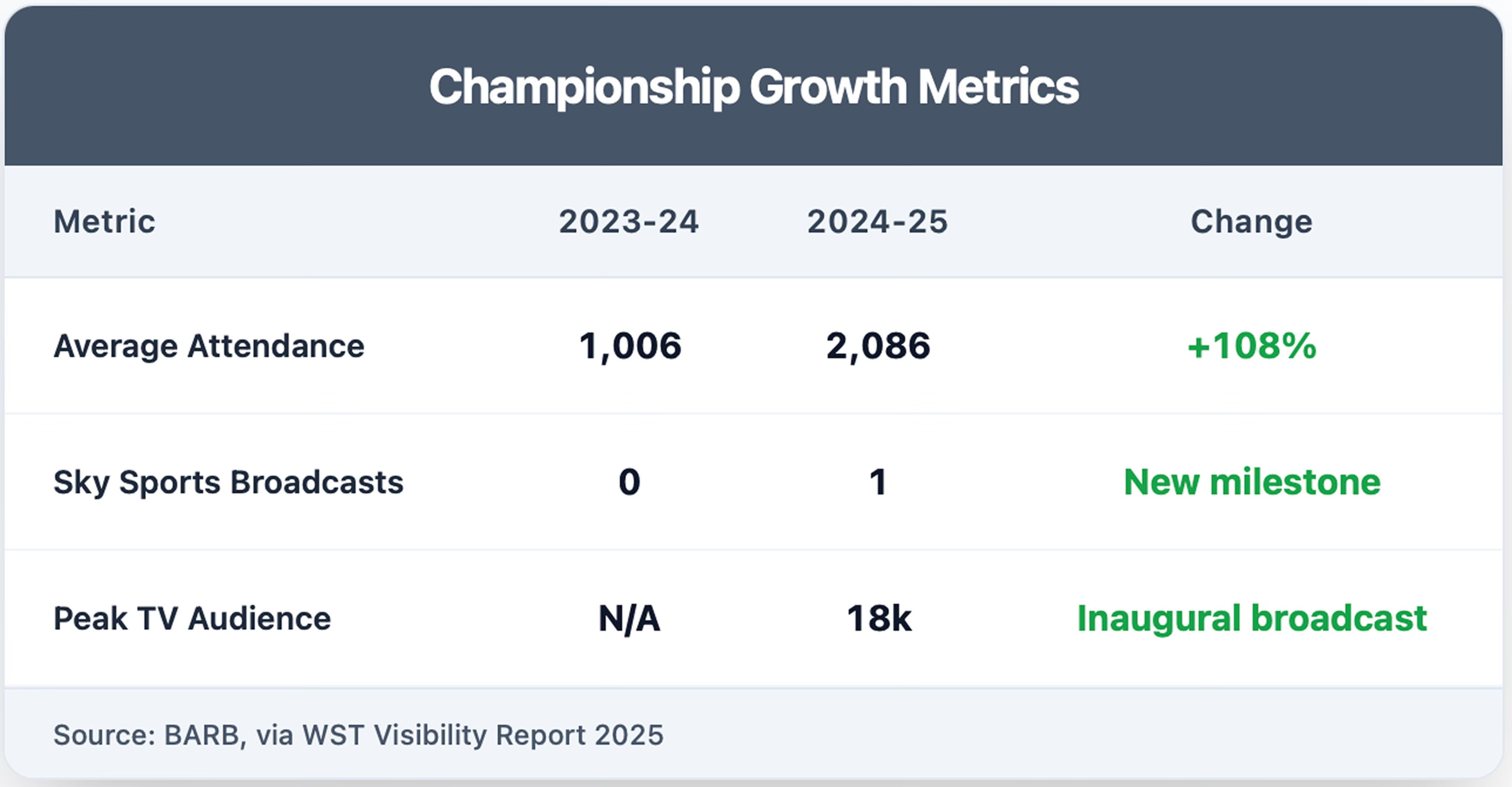The width and height of the screenshot is (1512, 787).
Task: Click the Sky Sports Broadcasts label
Action: 228,482
